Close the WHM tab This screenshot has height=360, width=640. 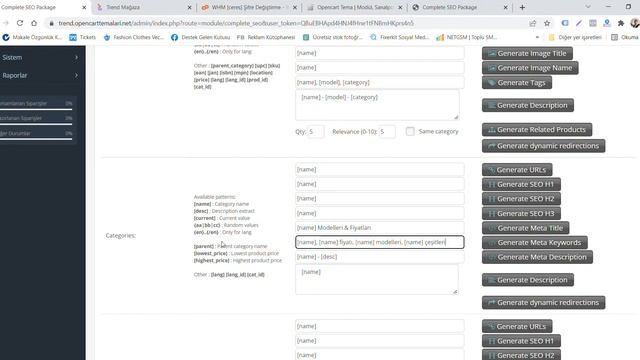coord(295,7)
